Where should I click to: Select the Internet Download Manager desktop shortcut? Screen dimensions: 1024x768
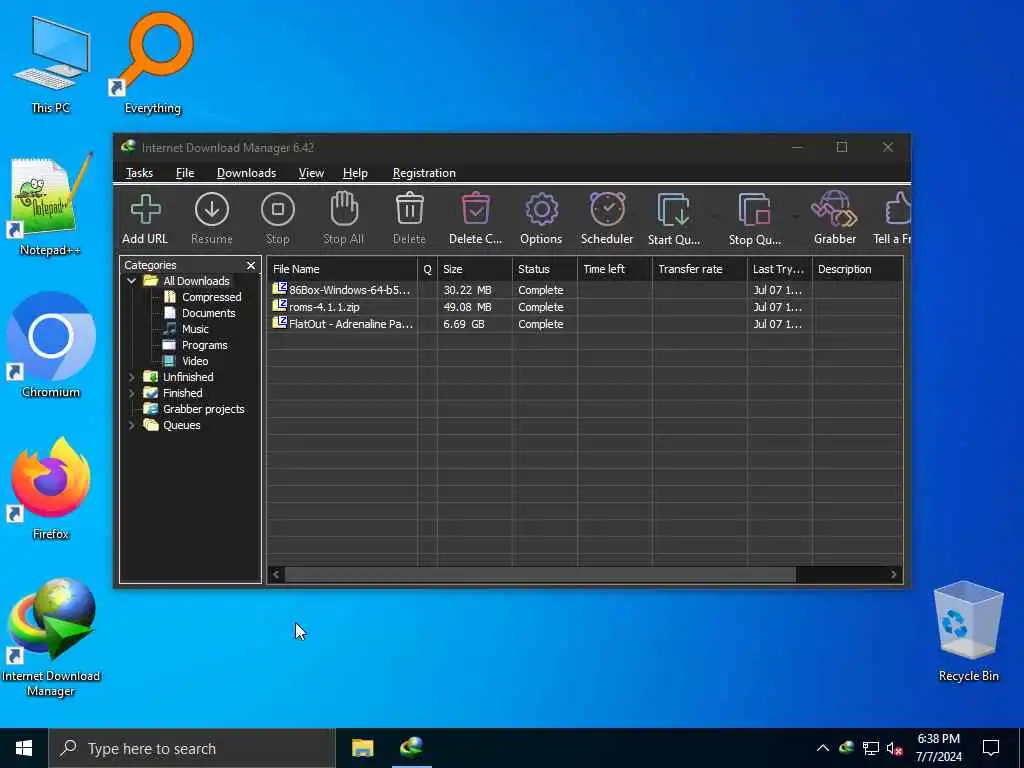pos(51,637)
